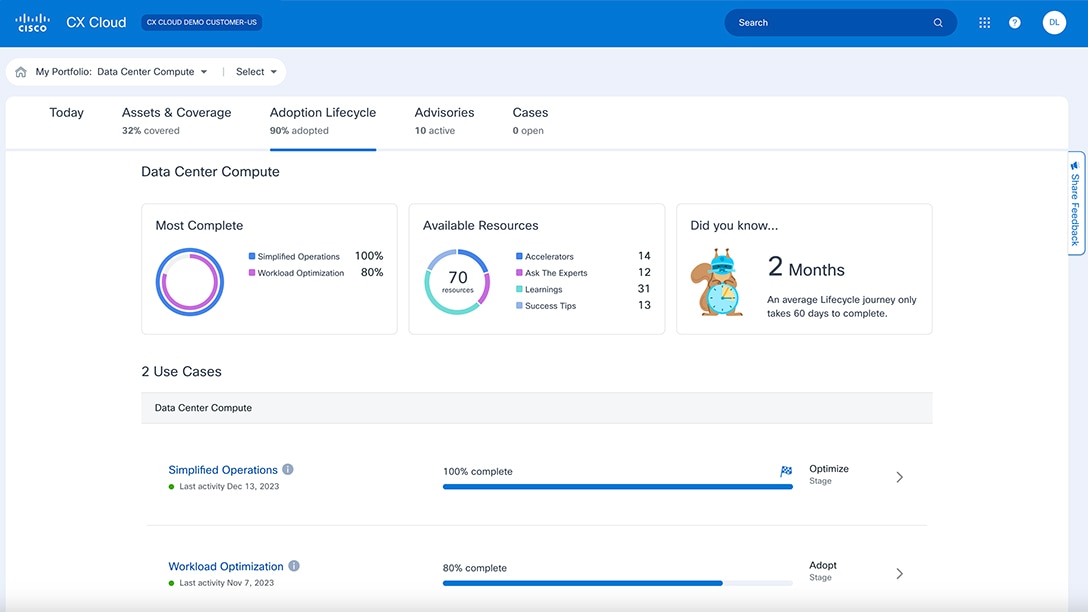Click the Ask The Experts legend label

tap(556, 273)
